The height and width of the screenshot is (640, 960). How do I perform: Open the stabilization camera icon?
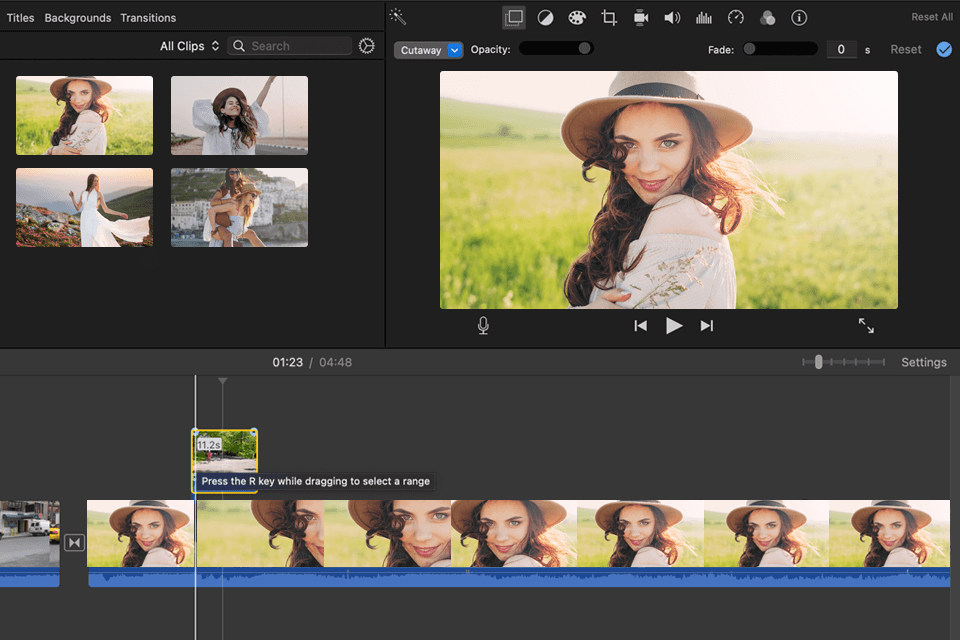pos(641,17)
